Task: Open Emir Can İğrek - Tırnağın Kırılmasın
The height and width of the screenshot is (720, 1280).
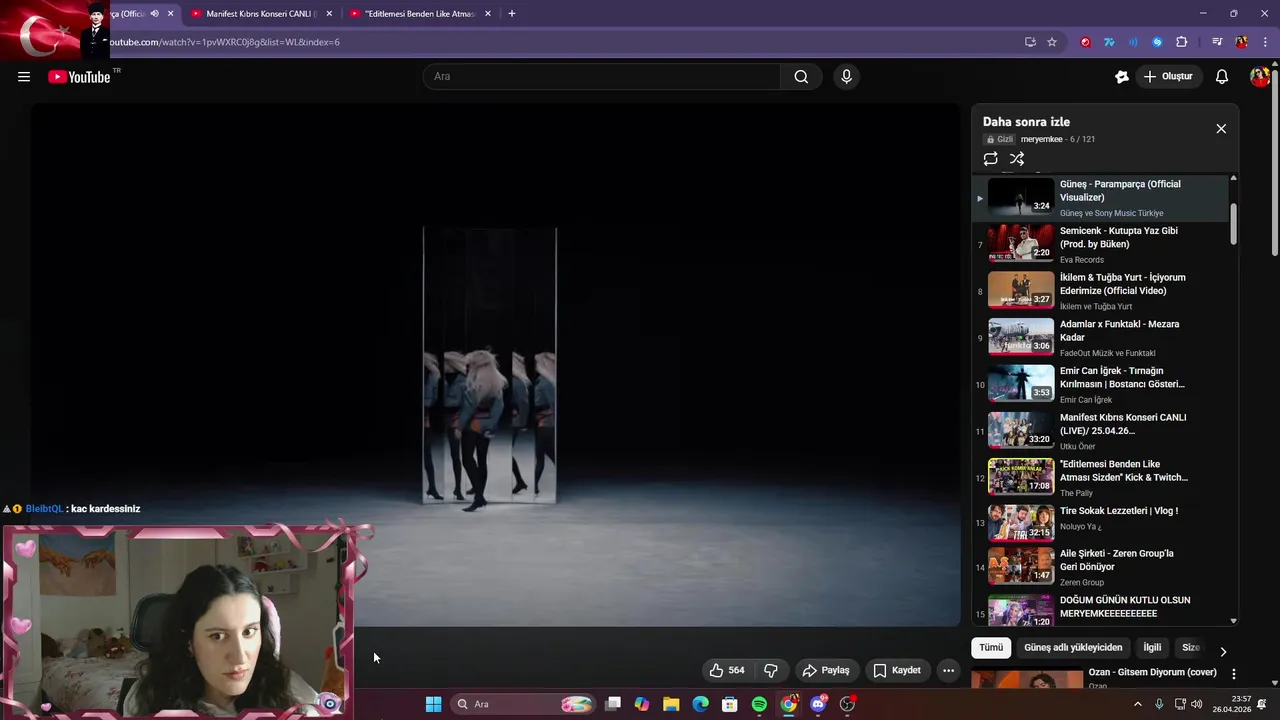Action: click(x=1100, y=384)
